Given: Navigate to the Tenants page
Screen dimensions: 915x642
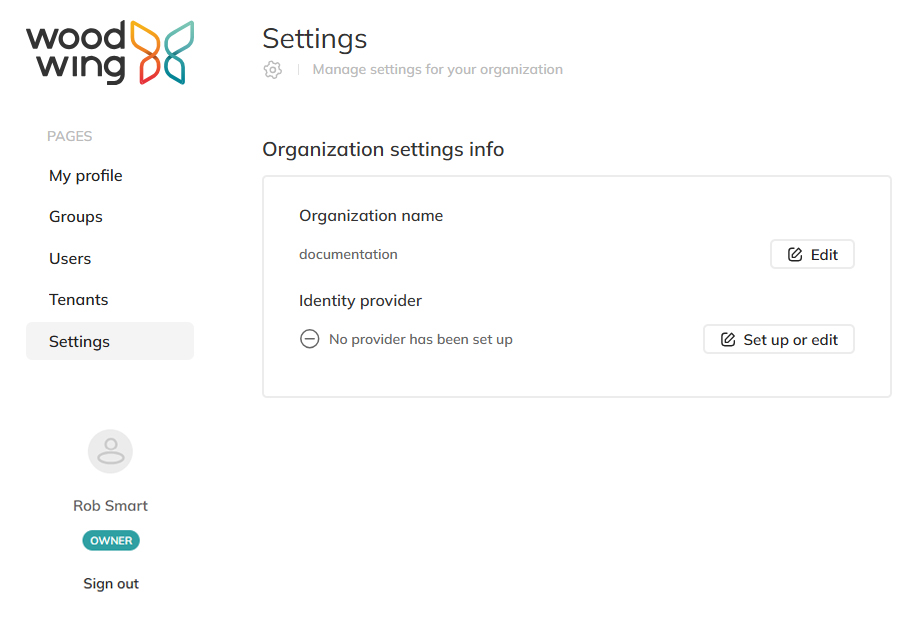Looking at the screenshot, I should pyautogui.click(x=79, y=299).
